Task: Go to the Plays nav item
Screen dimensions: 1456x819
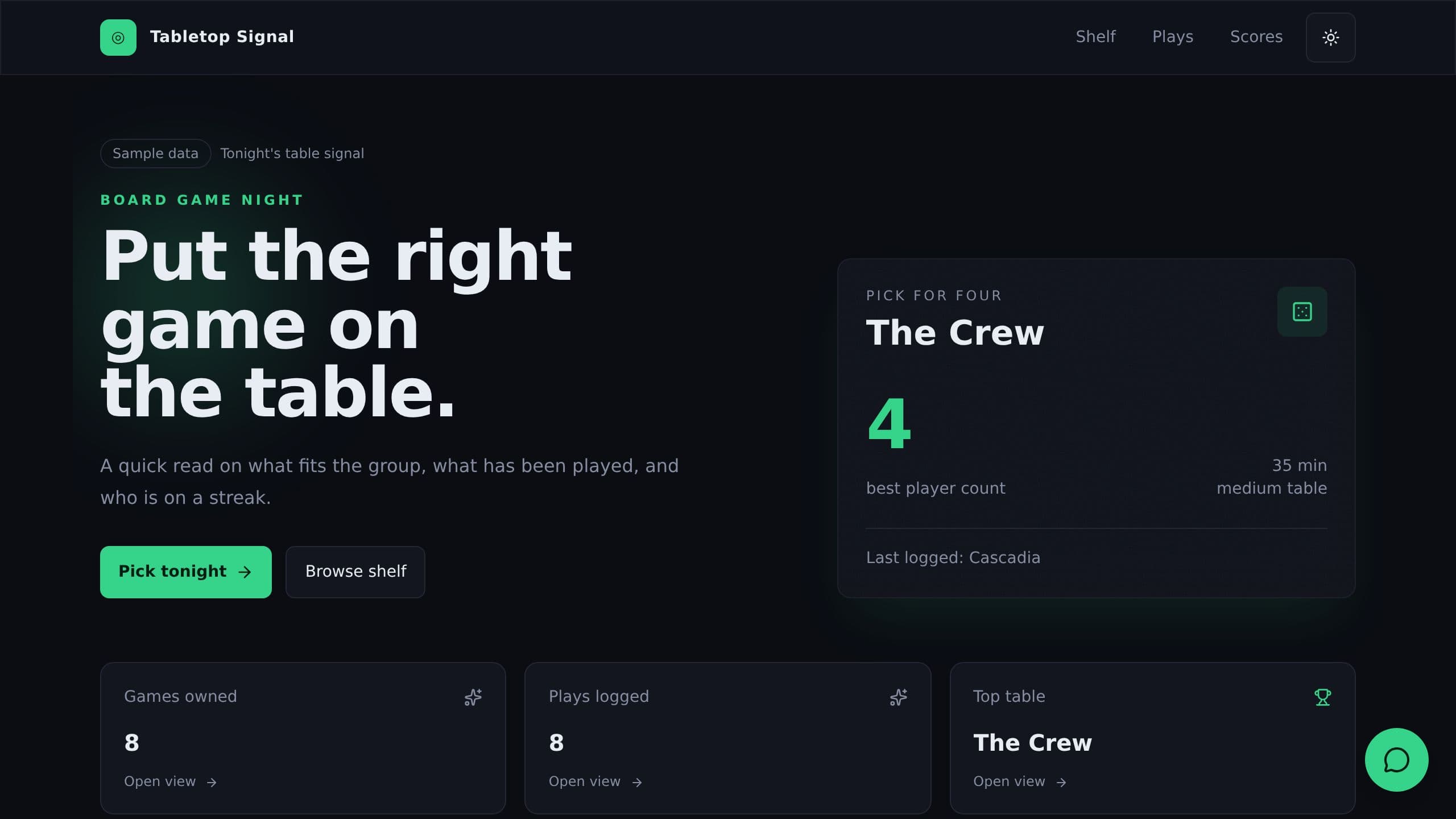Action: pos(1173,37)
